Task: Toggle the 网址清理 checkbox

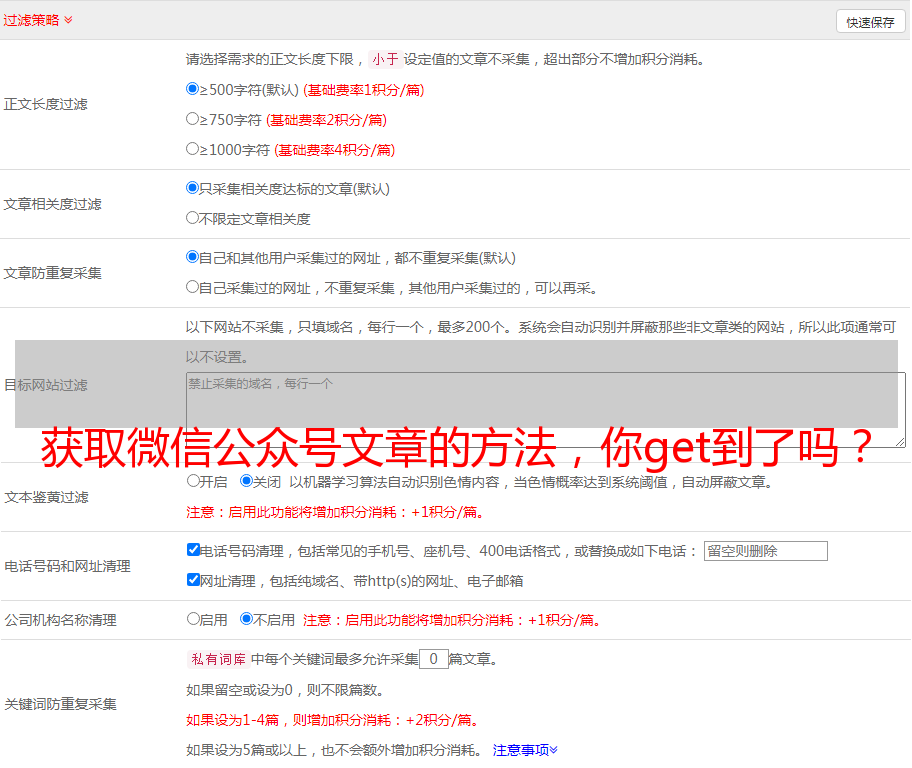Action: pos(193,580)
